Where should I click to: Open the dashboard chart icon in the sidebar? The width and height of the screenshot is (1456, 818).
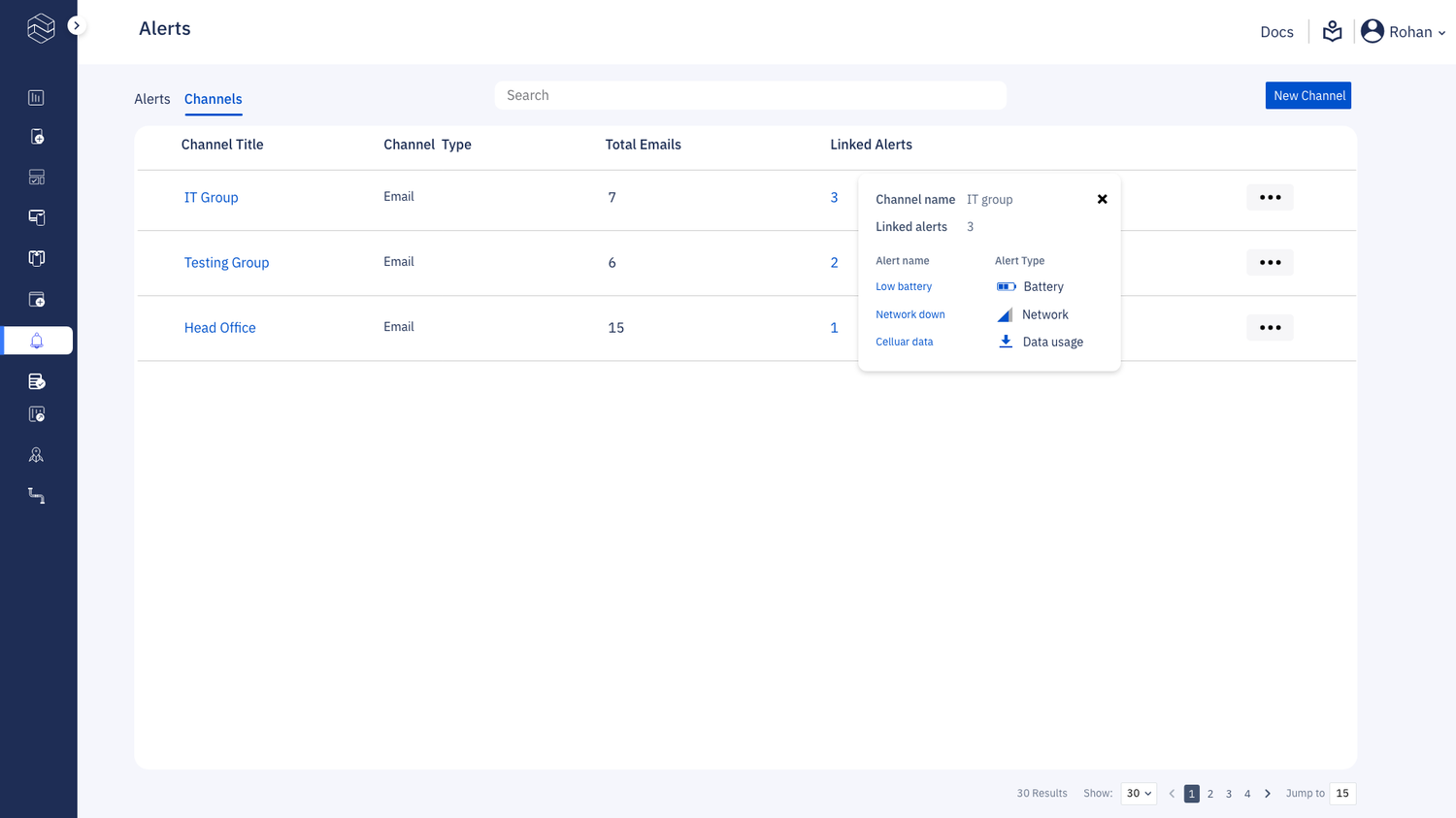click(36, 97)
